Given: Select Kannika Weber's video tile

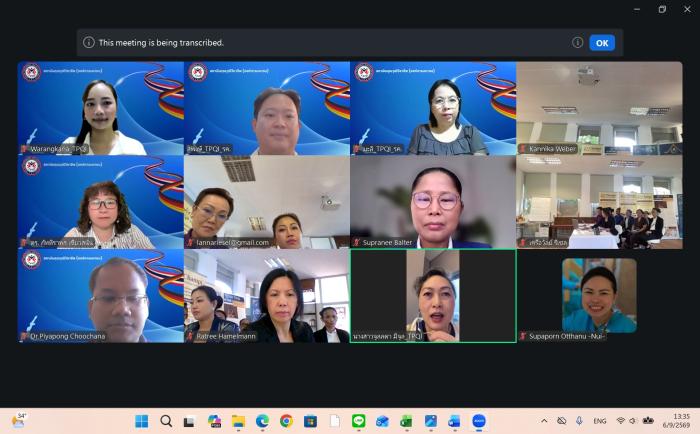Looking at the screenshot, I should pyautogui.click(x=599, y=108).
